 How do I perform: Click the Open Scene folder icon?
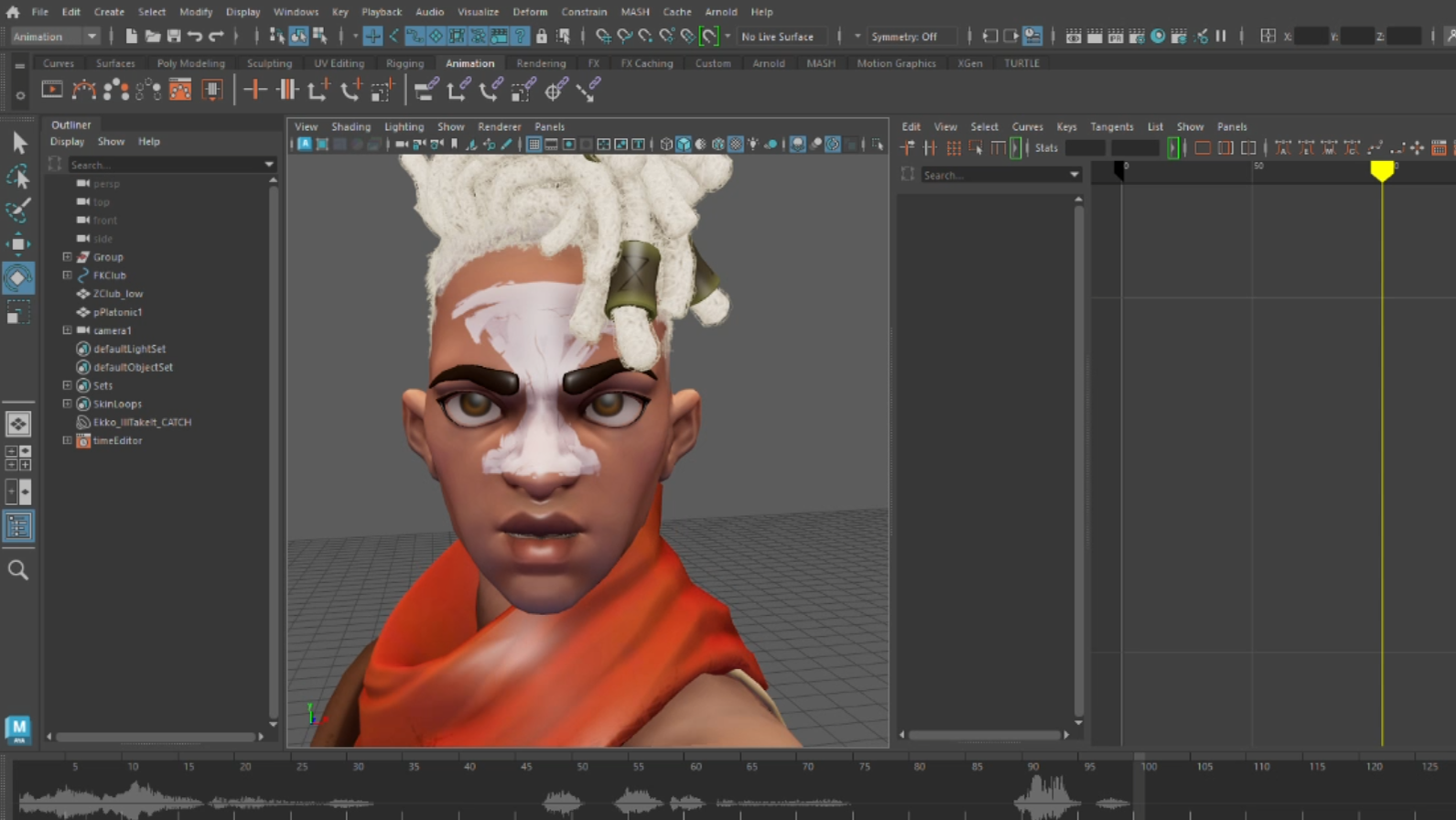point(152,37)
